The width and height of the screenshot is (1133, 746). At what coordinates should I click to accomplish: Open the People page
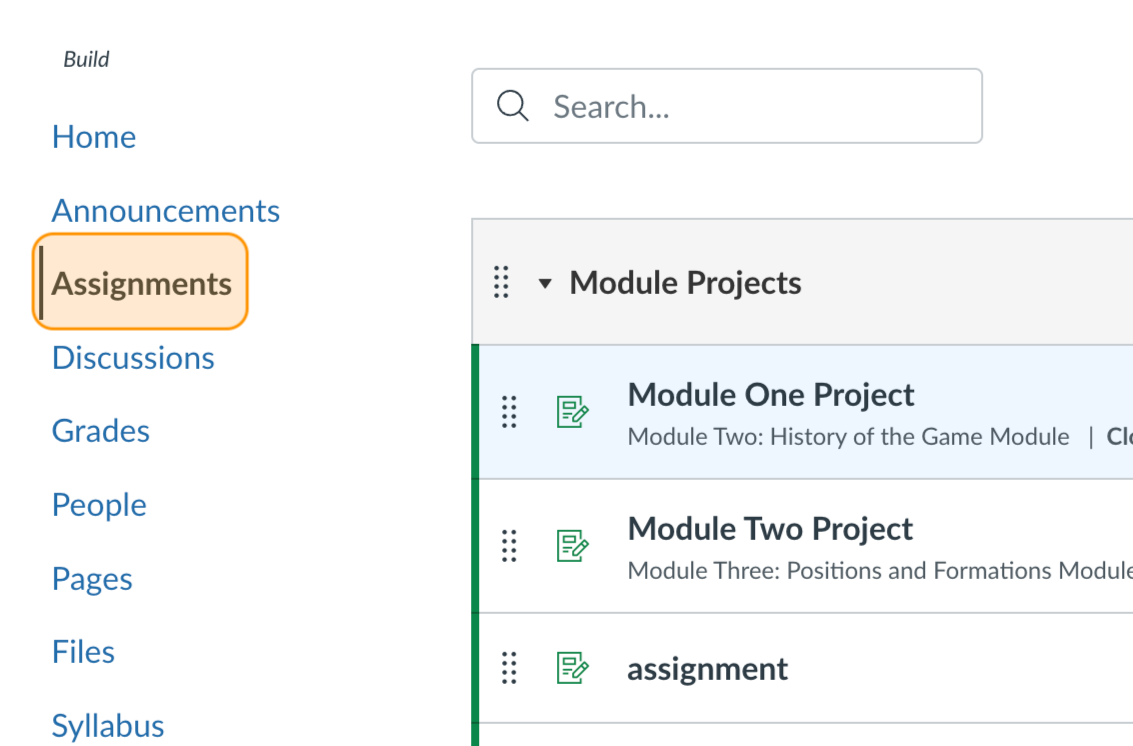[x=99, y=505]
